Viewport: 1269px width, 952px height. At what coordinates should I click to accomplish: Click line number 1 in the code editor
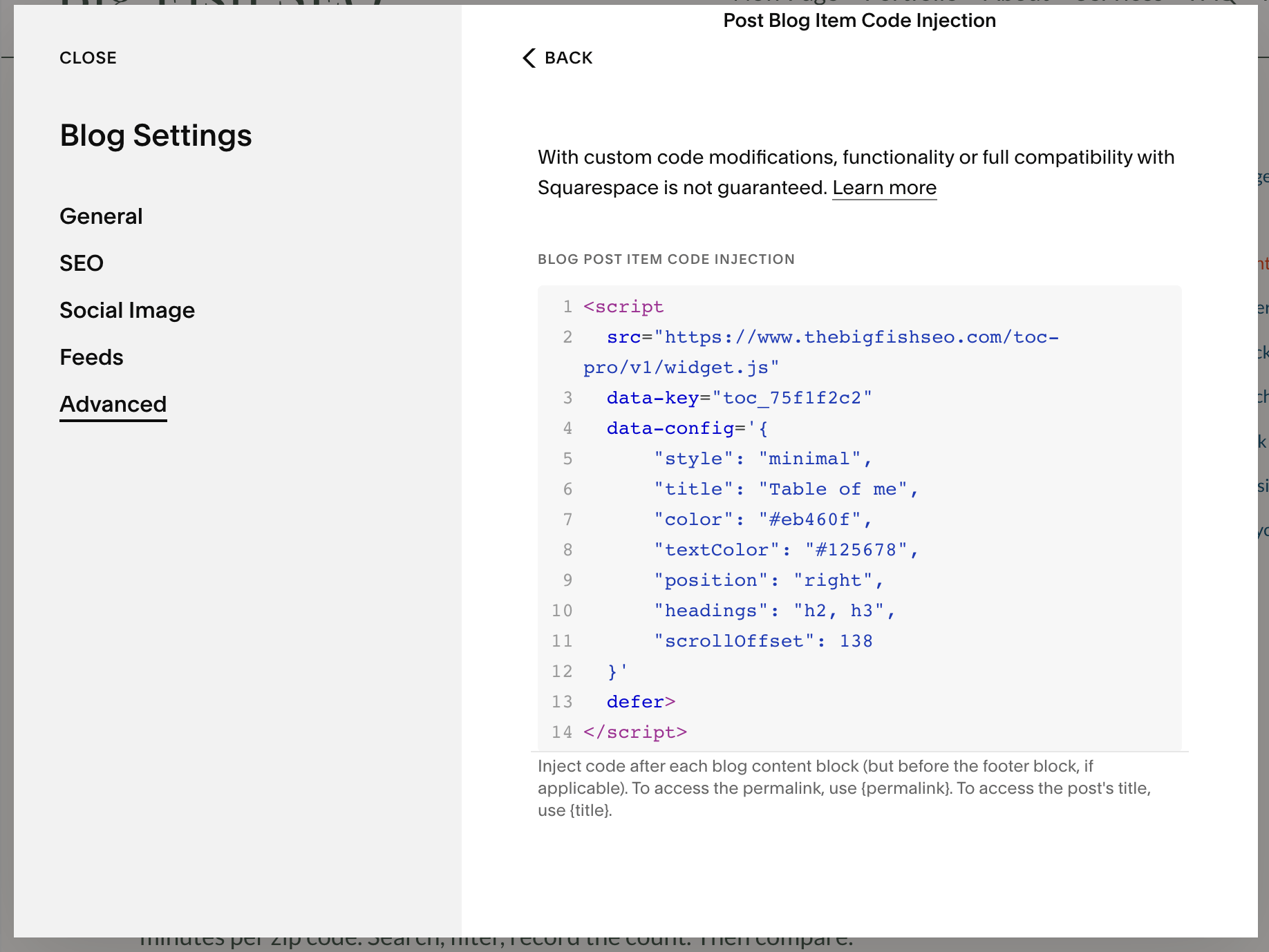[567, 306]
